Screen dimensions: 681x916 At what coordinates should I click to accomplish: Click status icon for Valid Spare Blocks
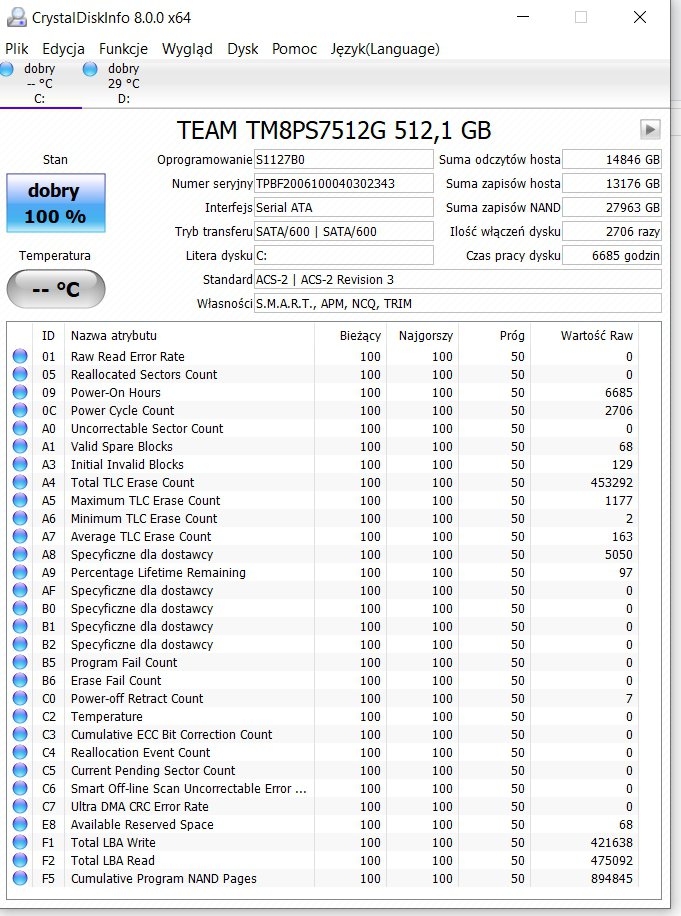pos(20,446)
